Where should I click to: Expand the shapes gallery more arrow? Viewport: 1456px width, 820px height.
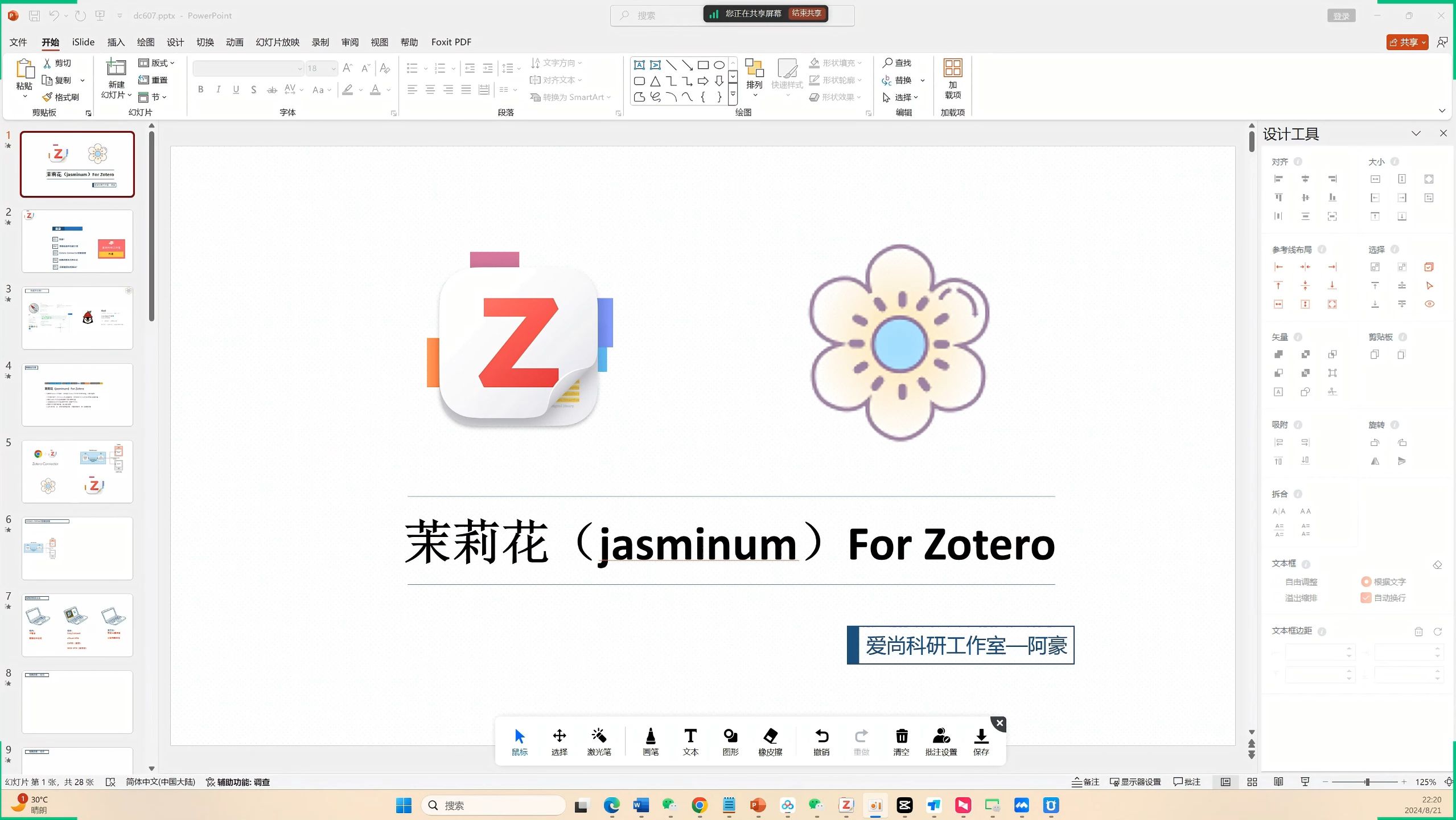coord(733,96)
